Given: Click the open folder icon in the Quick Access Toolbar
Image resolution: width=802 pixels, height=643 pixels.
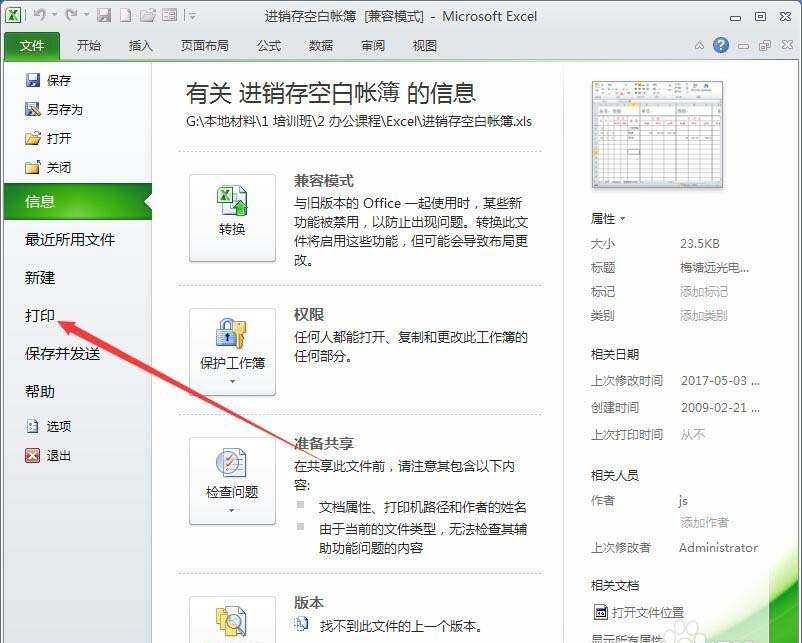Looking at the screenshot, I should point(148,15).
